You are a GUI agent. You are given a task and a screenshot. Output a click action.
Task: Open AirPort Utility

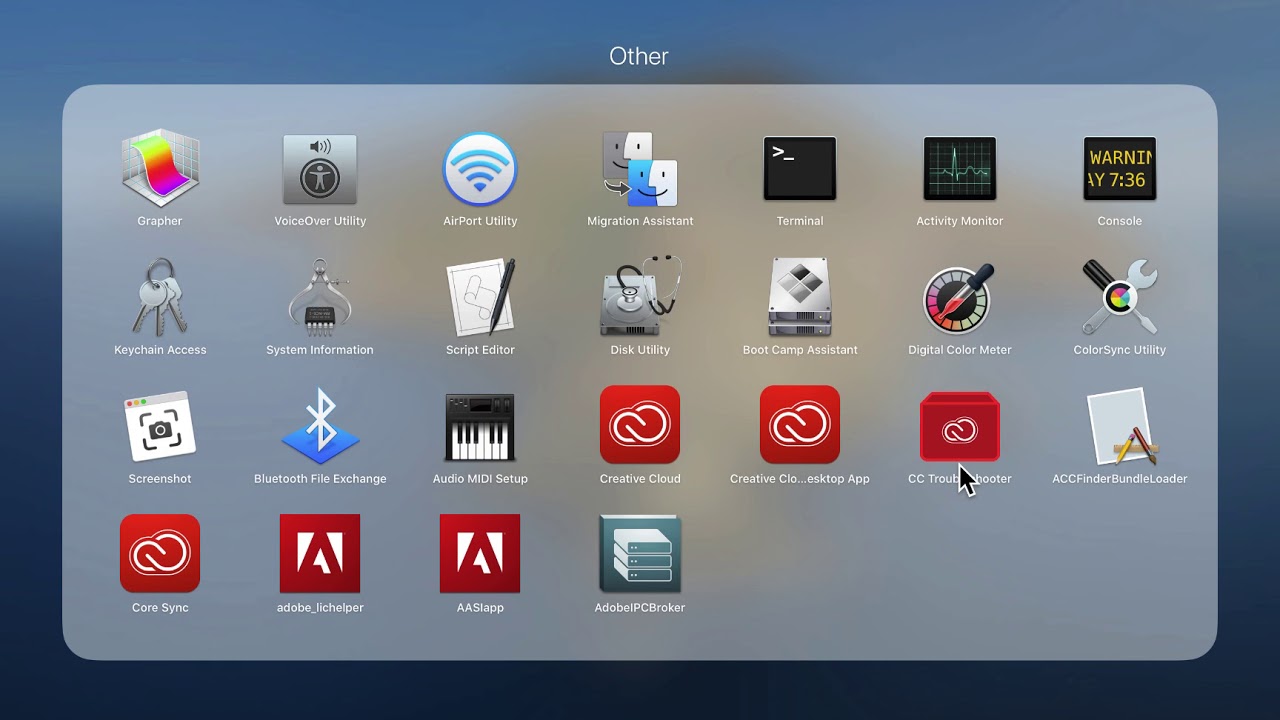coord(480,168)
